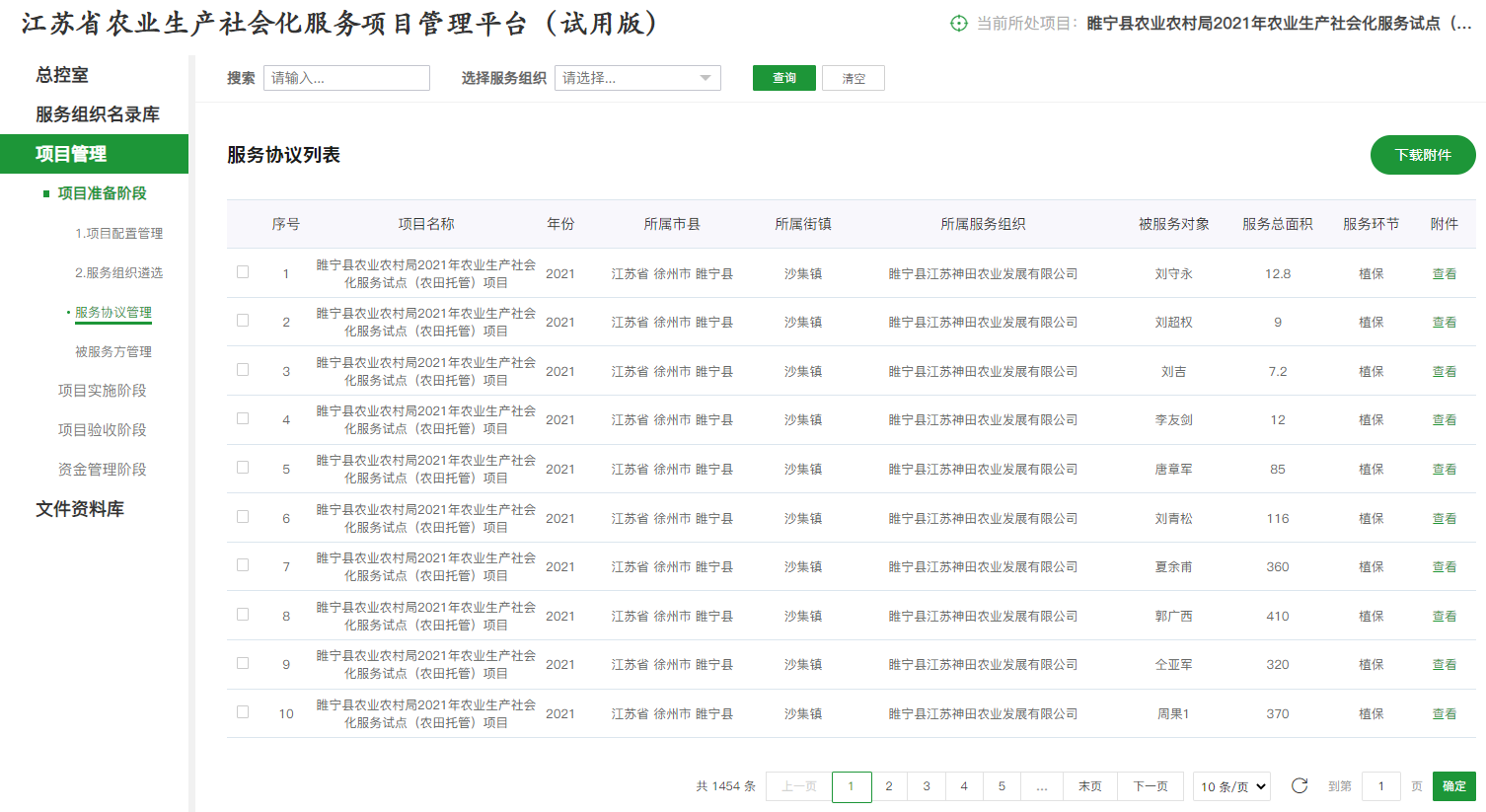Select the checkbox for row 3 刘吉
Image resolution: width=1486 pixels, height=812 pixels.
coord(243,369)
